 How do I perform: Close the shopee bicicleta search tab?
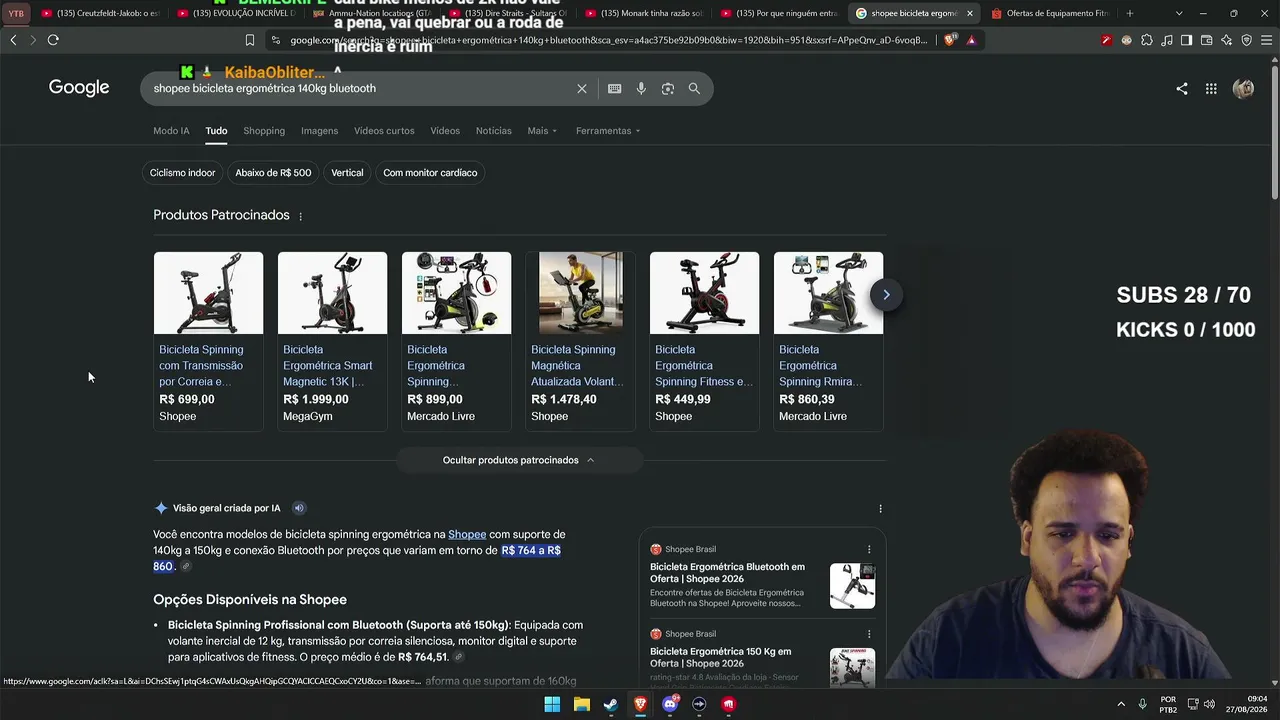(969, 14)
